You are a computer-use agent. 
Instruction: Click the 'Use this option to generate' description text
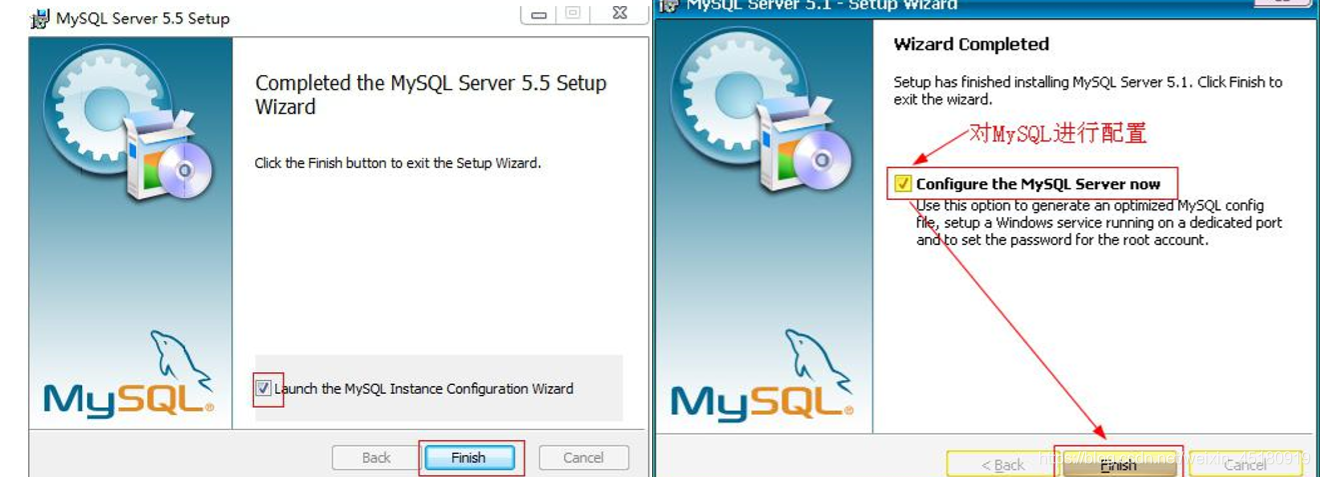click(x=1099, y=223)
